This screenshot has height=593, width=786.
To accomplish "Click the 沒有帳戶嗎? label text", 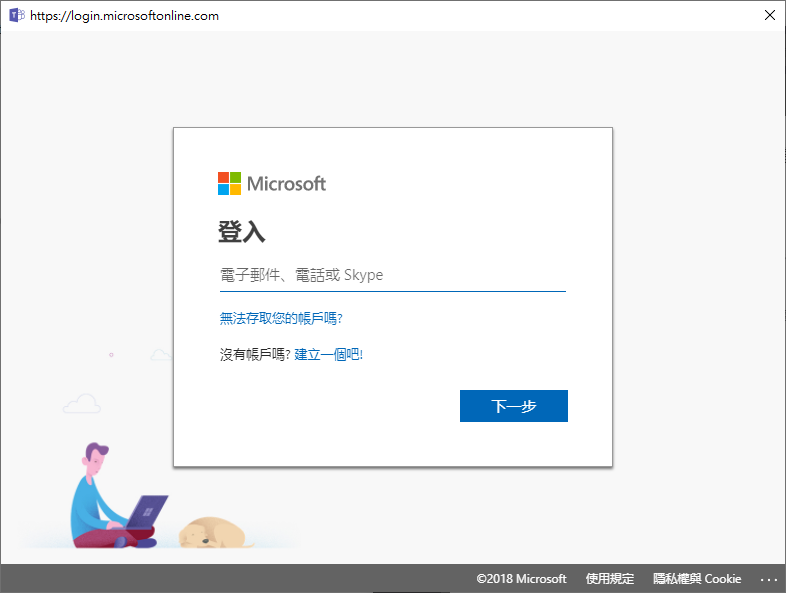I will [x=255, y=355].
